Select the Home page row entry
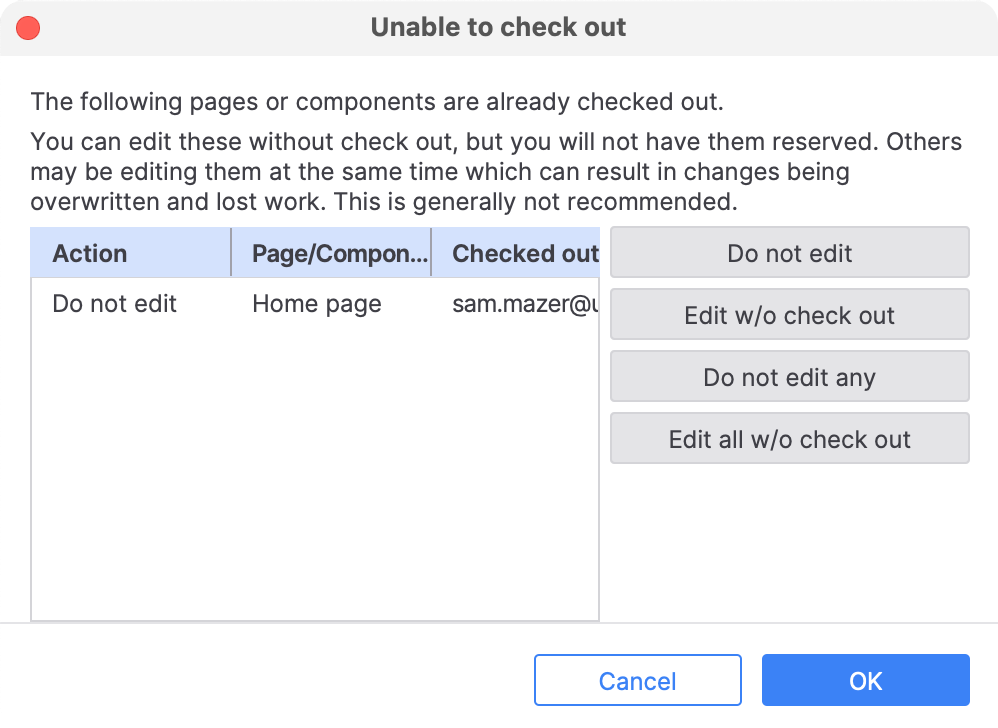The height and width of the screenshot is (728, 998). coord(317,304)
